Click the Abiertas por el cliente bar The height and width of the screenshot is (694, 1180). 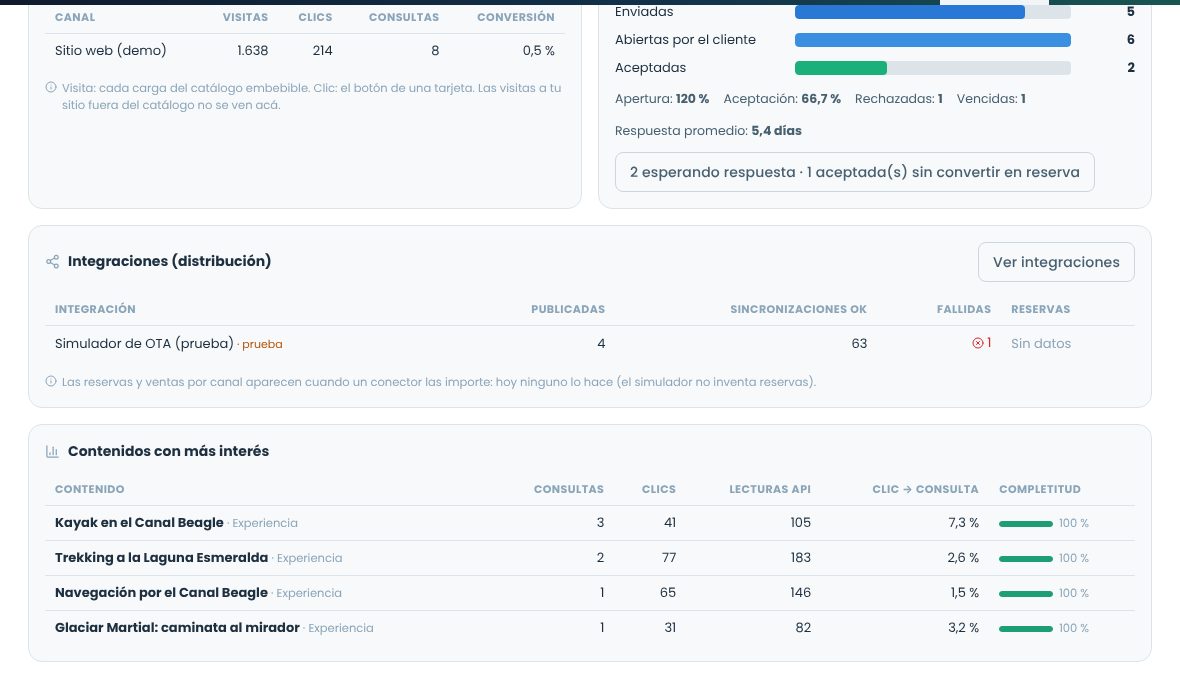[932, 40]
